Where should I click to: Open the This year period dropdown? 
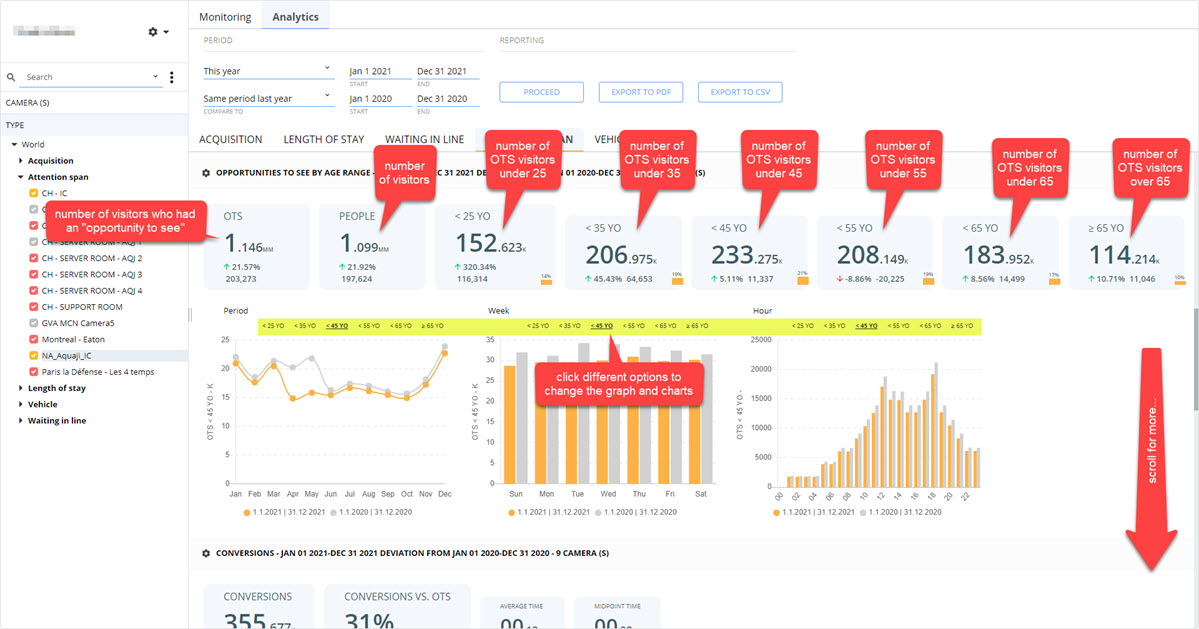coord(268,71)
